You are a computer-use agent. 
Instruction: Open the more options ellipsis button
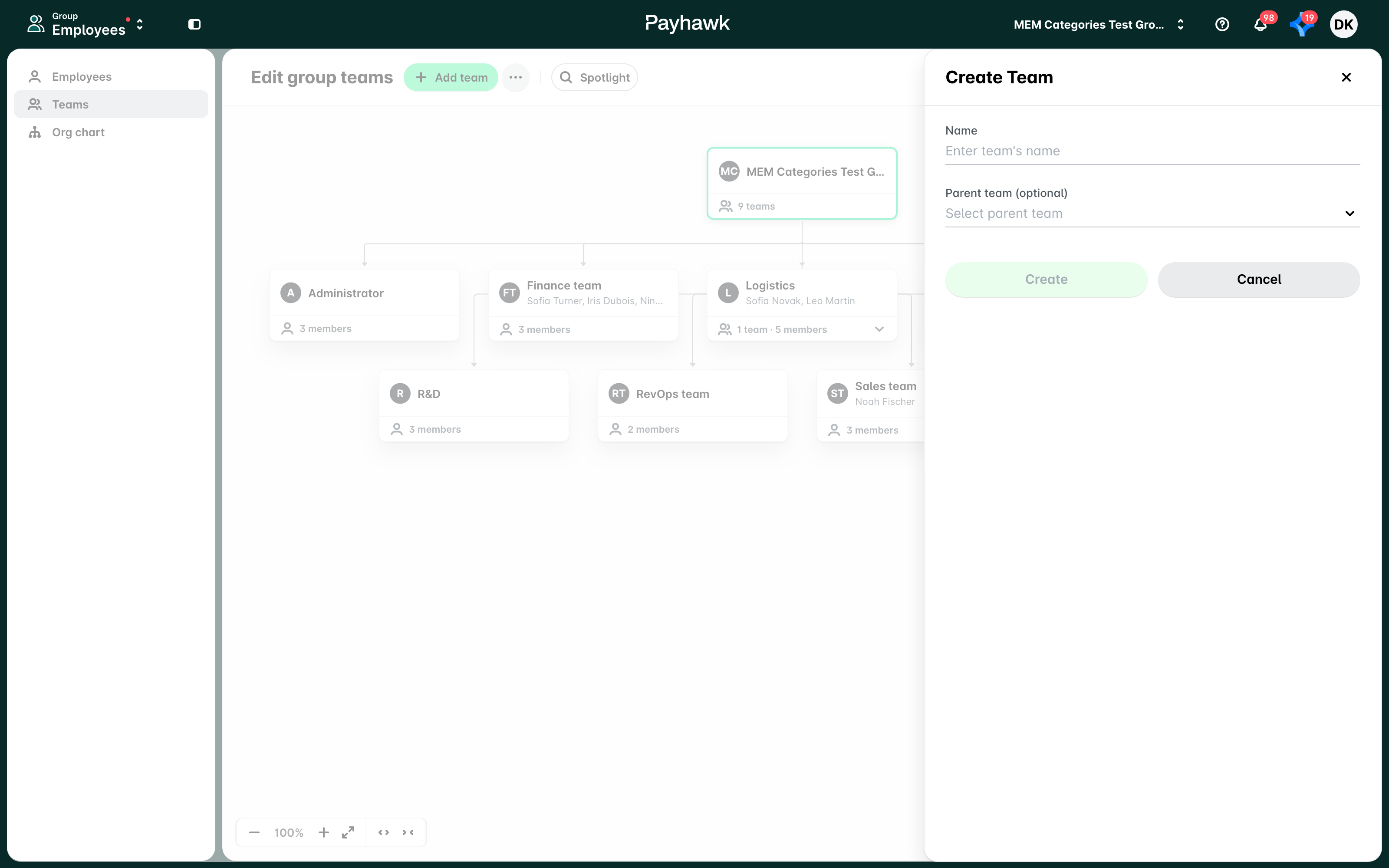click(515, 78)
